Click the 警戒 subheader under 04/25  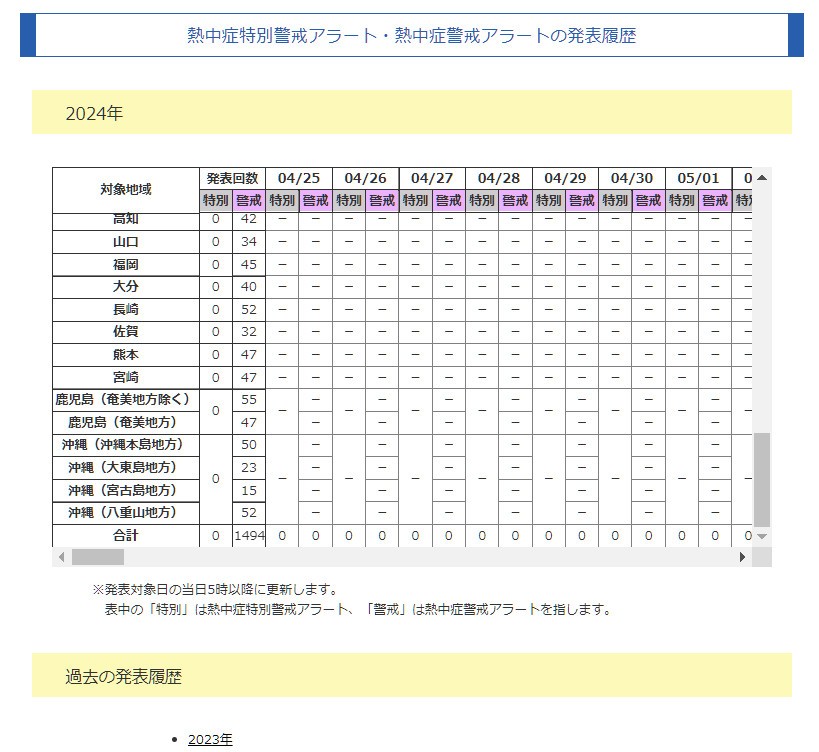tap(315, 201)
